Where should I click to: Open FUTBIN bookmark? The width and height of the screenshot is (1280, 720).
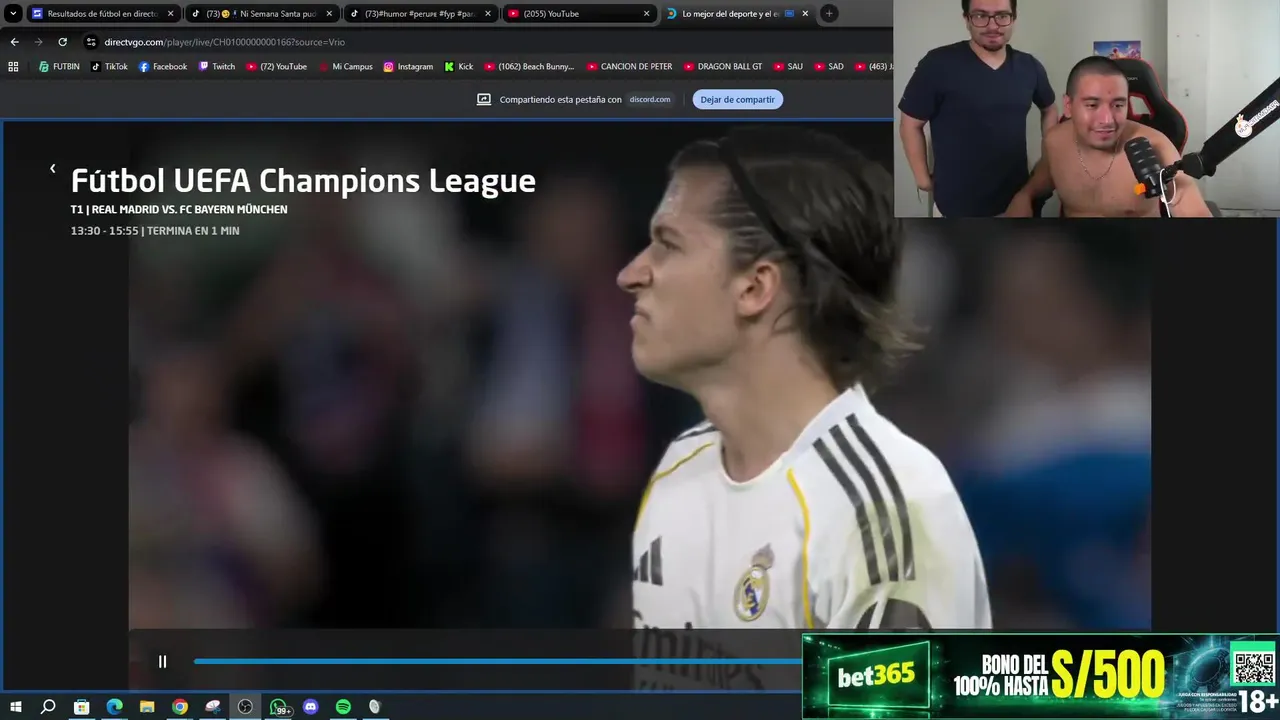click(59, 67)
